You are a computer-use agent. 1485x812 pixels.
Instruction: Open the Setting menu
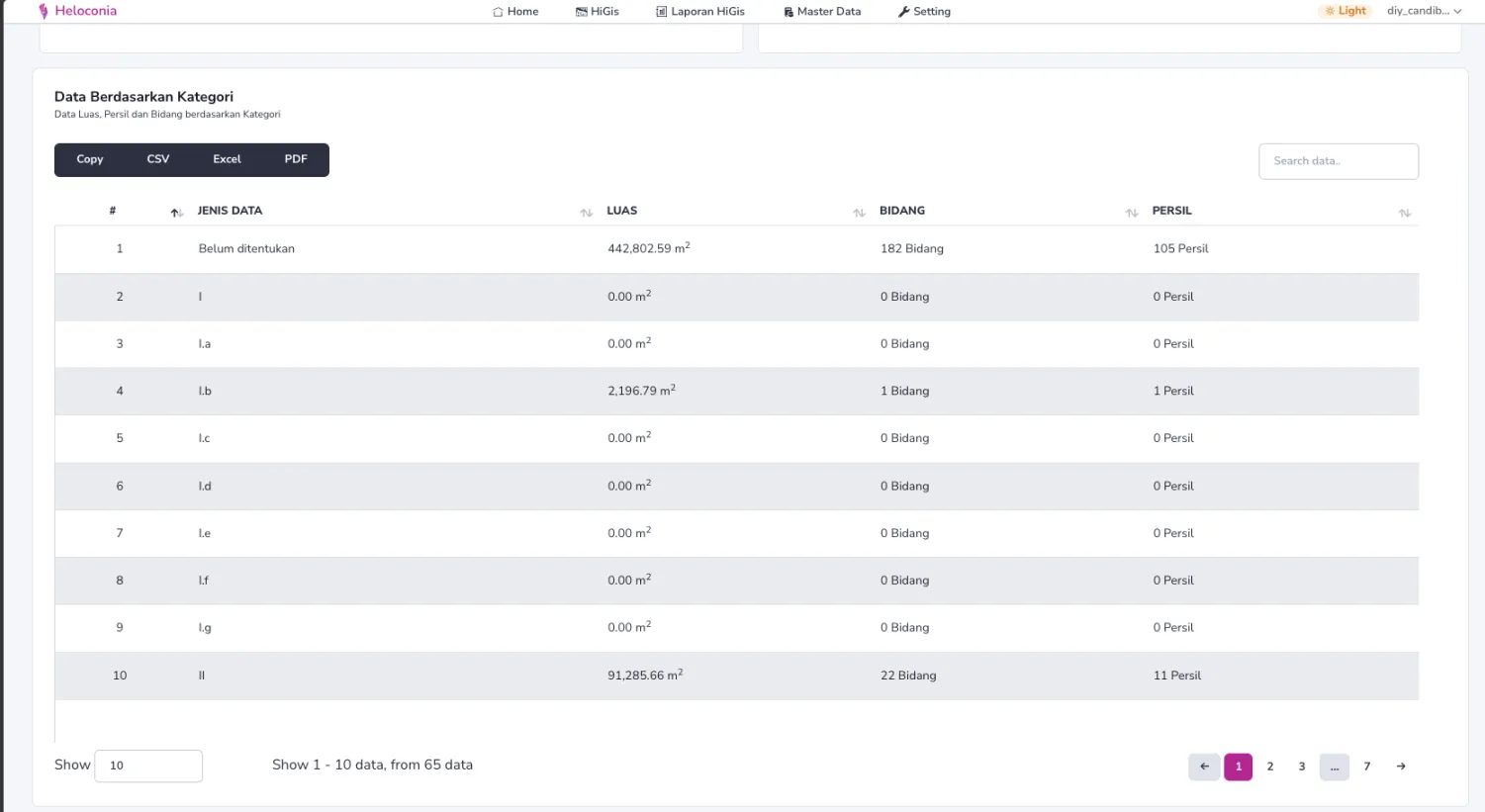coord(924,12)
